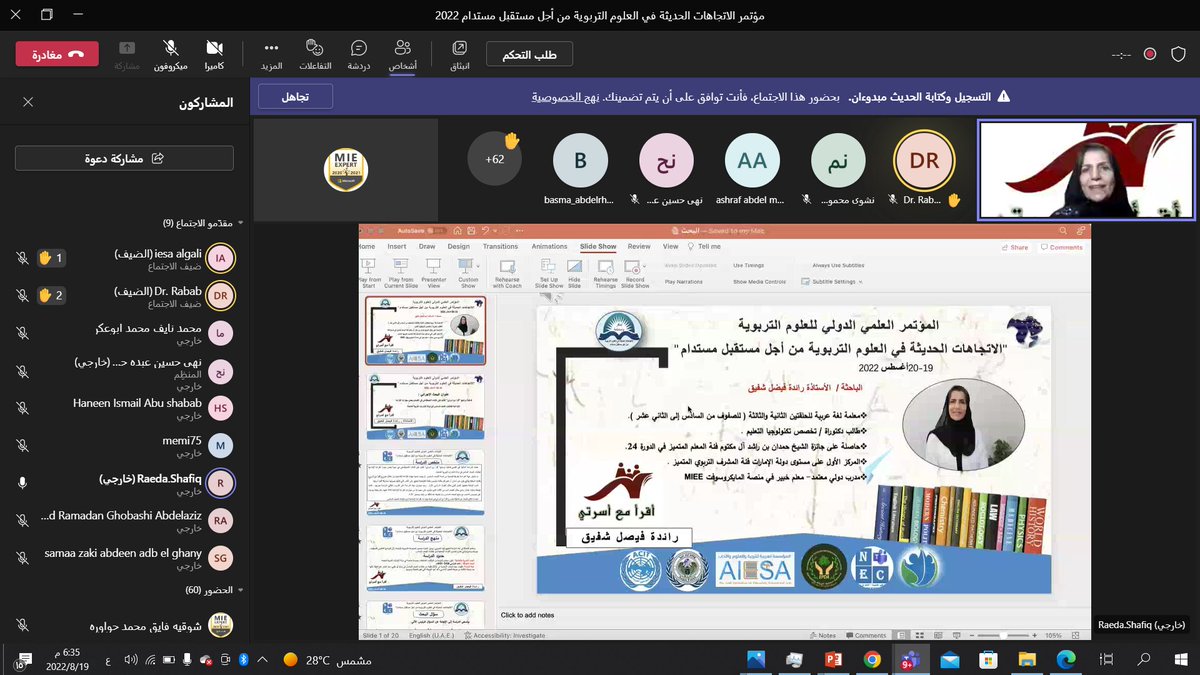Open the Reactions (التفاعلات) icon
This screenshot has width=1200, height=675.
tap(314, 53)
